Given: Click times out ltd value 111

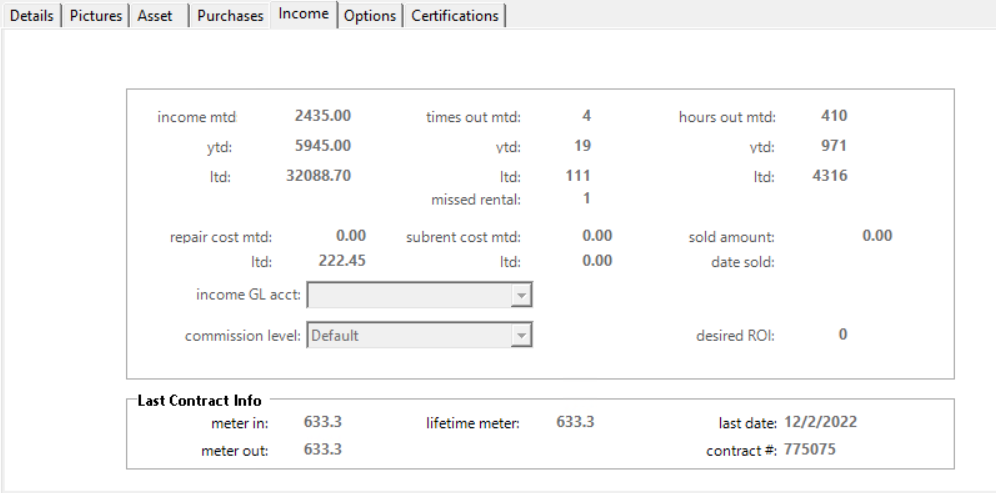Looking at the screenshot, I should pyautogui.click(x=578, y=175).
